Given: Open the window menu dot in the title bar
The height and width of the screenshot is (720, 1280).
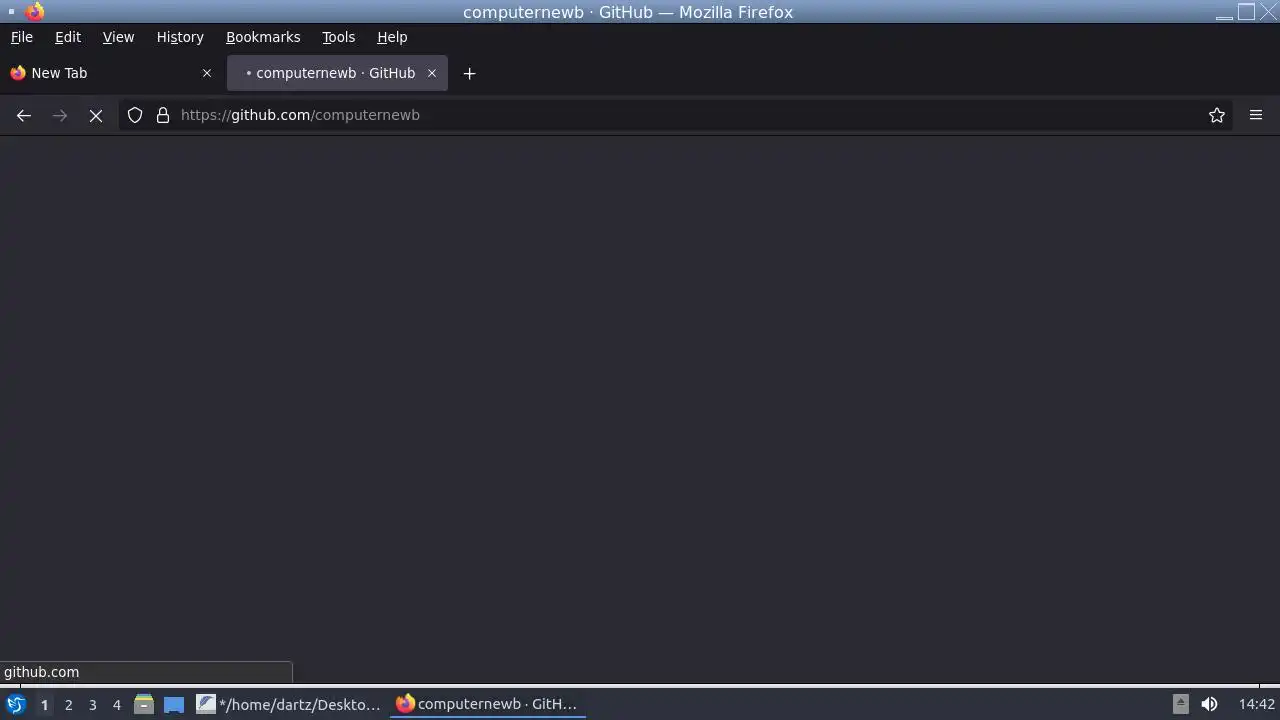Looking at the screenshot, I should 11,12.
